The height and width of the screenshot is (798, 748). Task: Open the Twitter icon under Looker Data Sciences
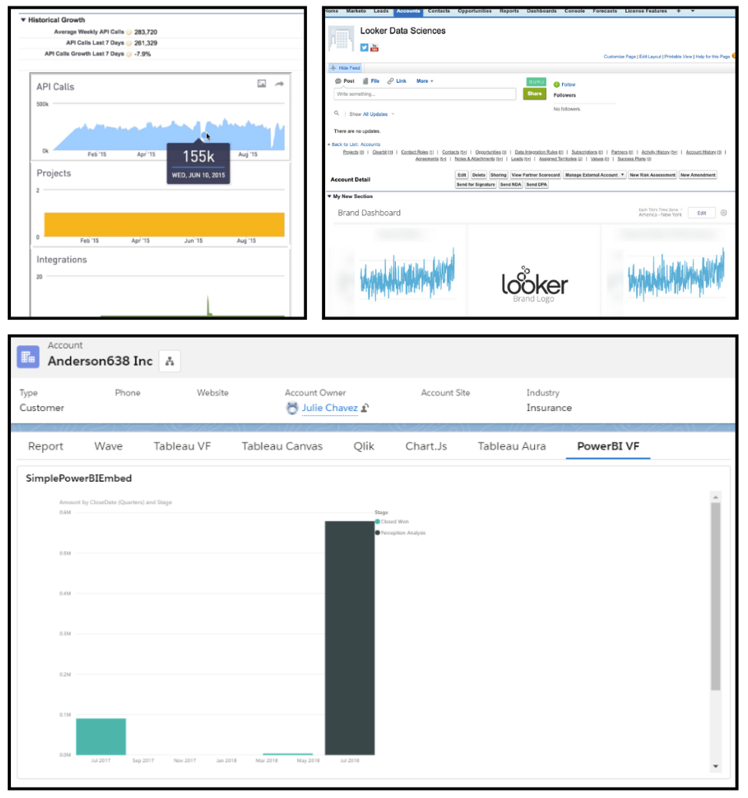[x=365, y=47]
